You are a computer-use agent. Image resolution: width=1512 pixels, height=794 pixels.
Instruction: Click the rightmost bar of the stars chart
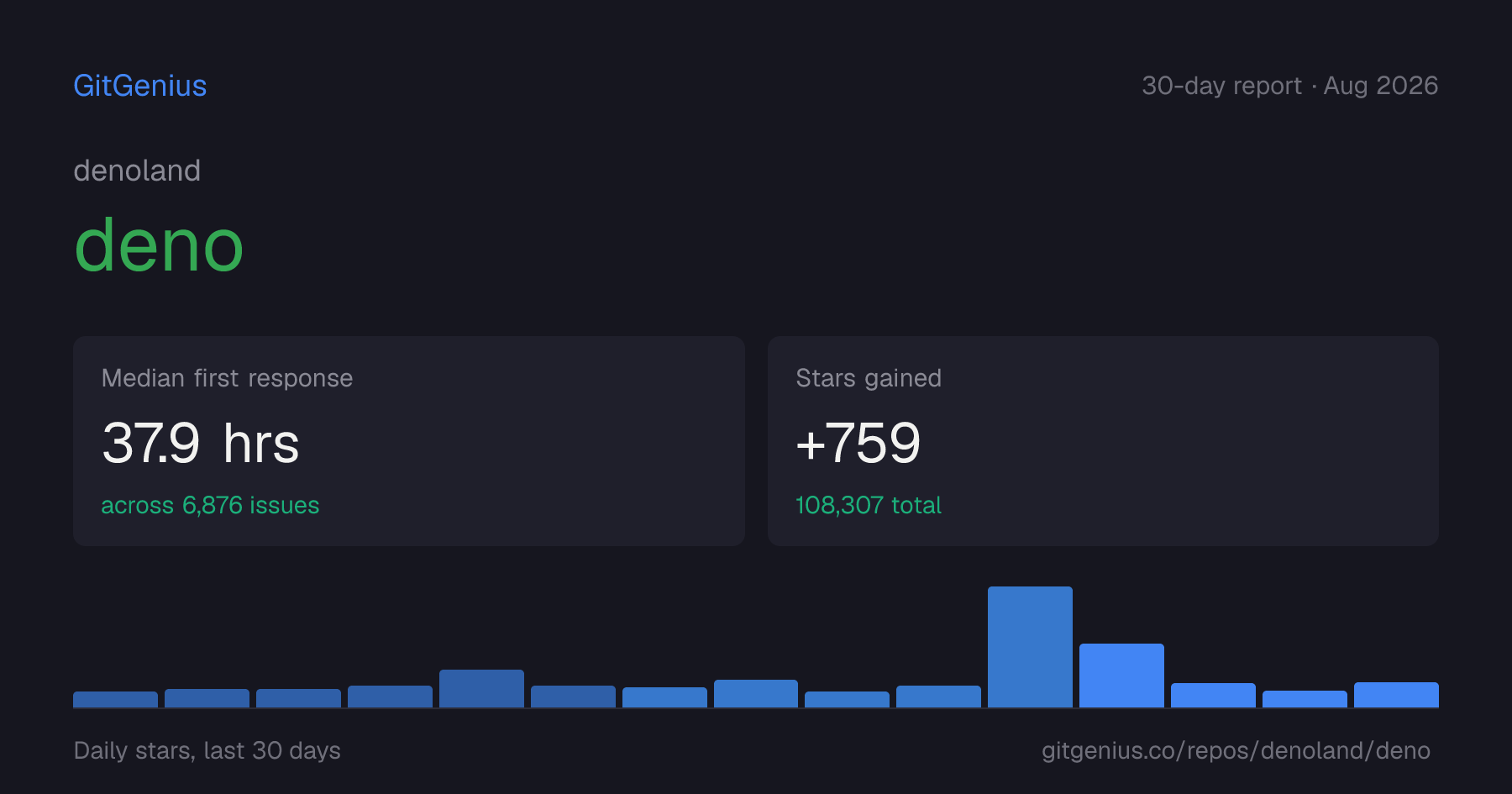[1396, 695]
